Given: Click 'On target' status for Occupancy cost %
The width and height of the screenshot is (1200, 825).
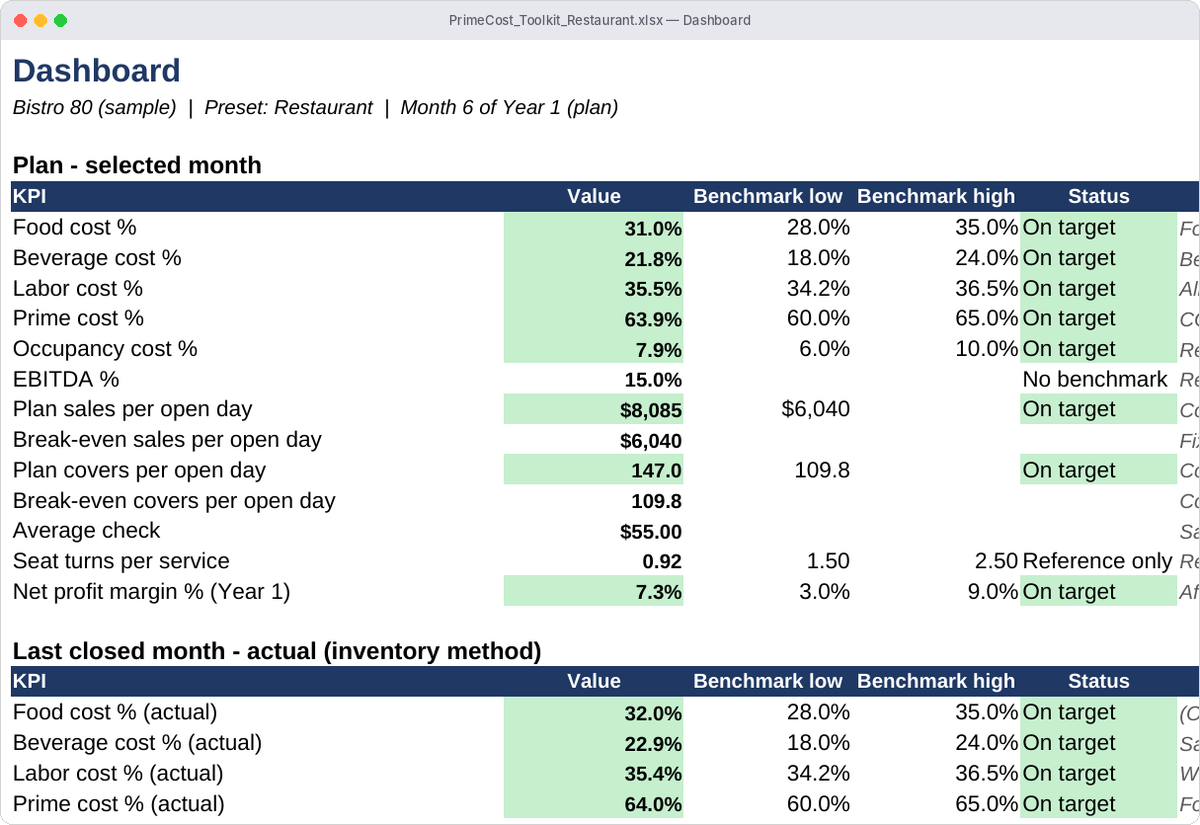Looking at the screenshot, I should pyautogui.click(x=1098, y=349).
